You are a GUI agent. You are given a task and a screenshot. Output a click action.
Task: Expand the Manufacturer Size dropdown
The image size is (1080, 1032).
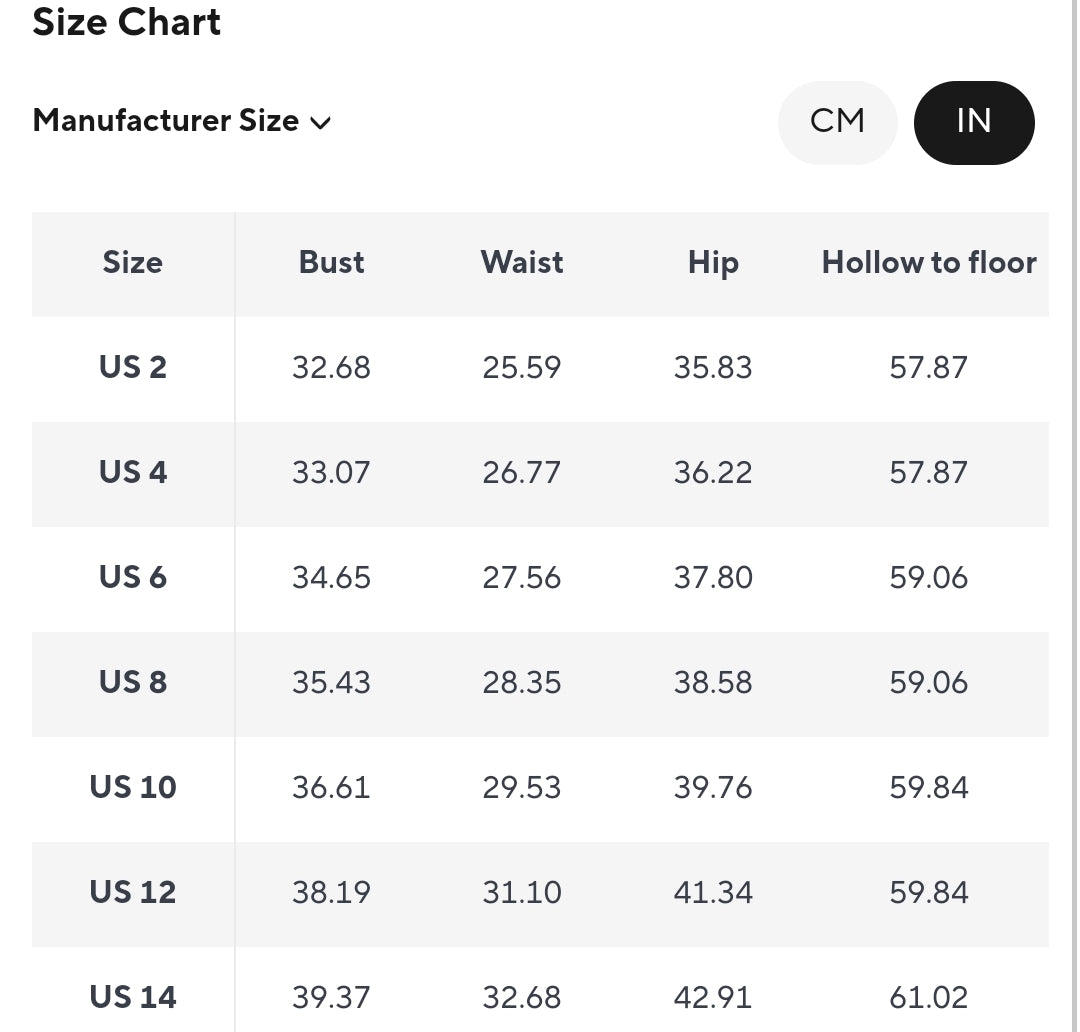(x=180, y=121)
